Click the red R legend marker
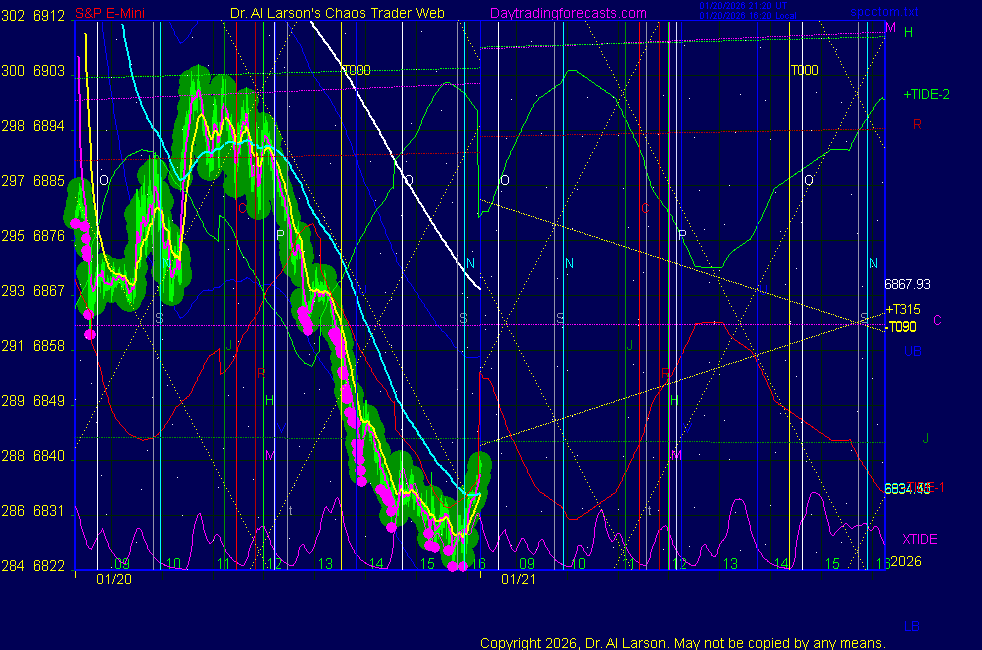 point(917,125)
